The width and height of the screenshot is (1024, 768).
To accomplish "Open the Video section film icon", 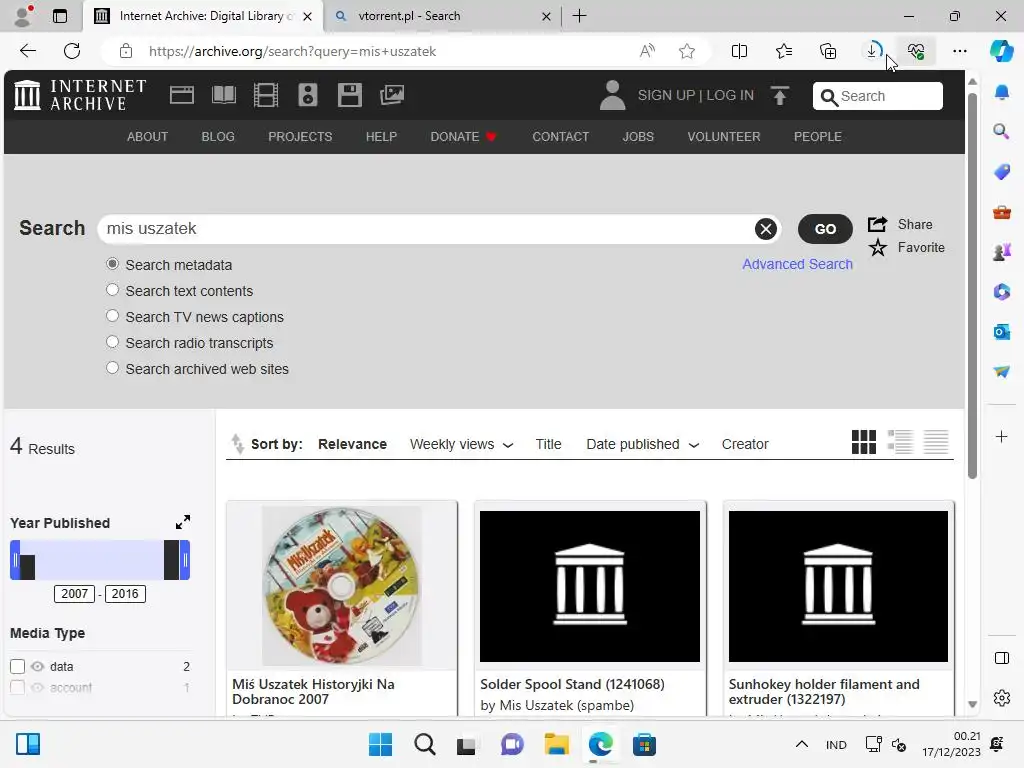I will point(266,95).
